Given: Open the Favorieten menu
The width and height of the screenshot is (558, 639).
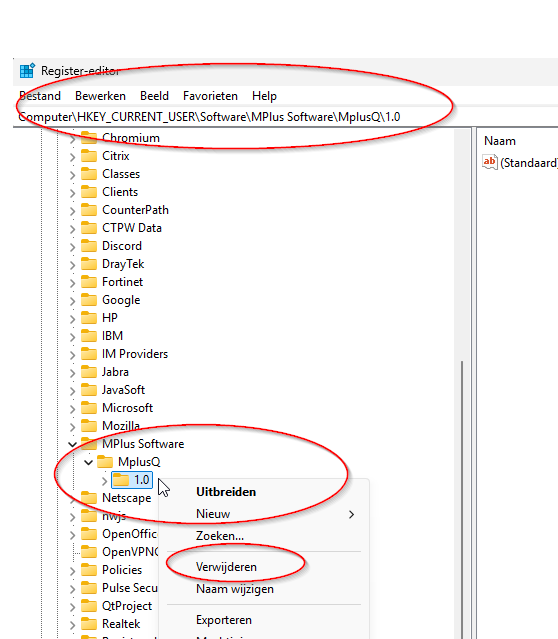Looking at the screenshot, I should tap(210, 96).
